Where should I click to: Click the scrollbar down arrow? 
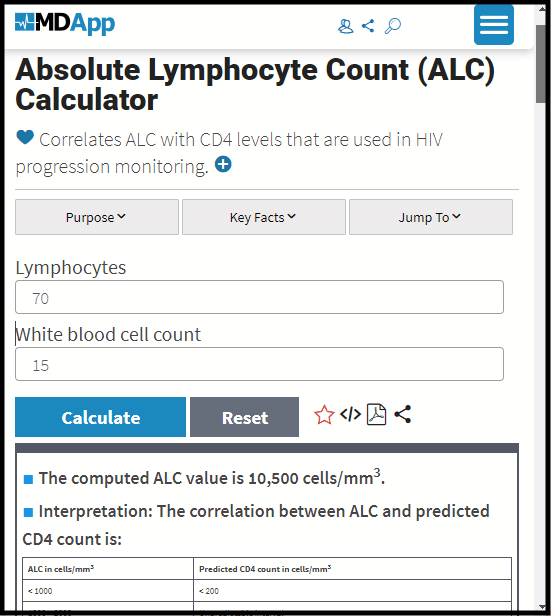pyautogui.click(x=542, y=607)
